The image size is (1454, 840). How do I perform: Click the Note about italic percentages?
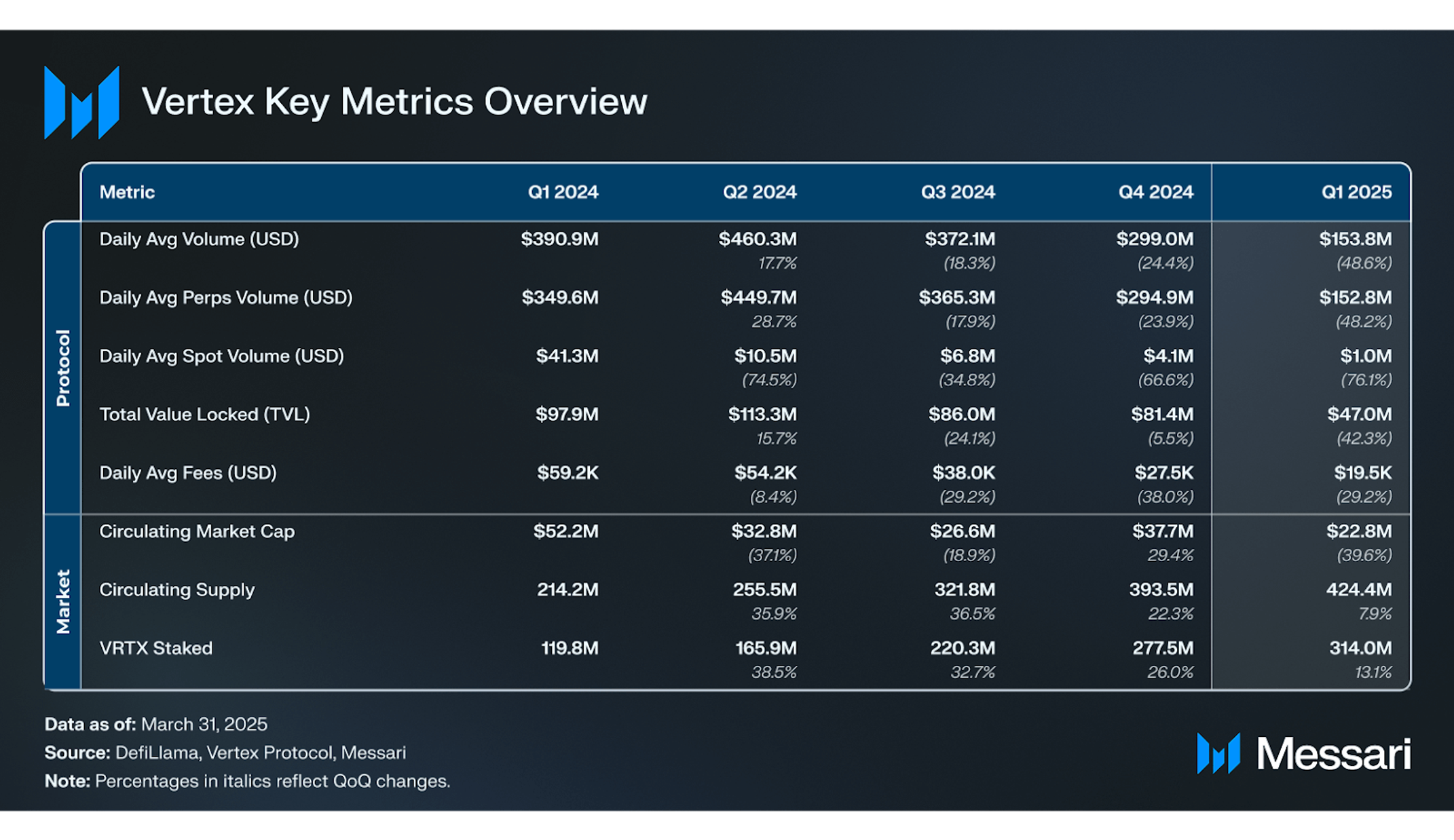(x=247, y=781)
